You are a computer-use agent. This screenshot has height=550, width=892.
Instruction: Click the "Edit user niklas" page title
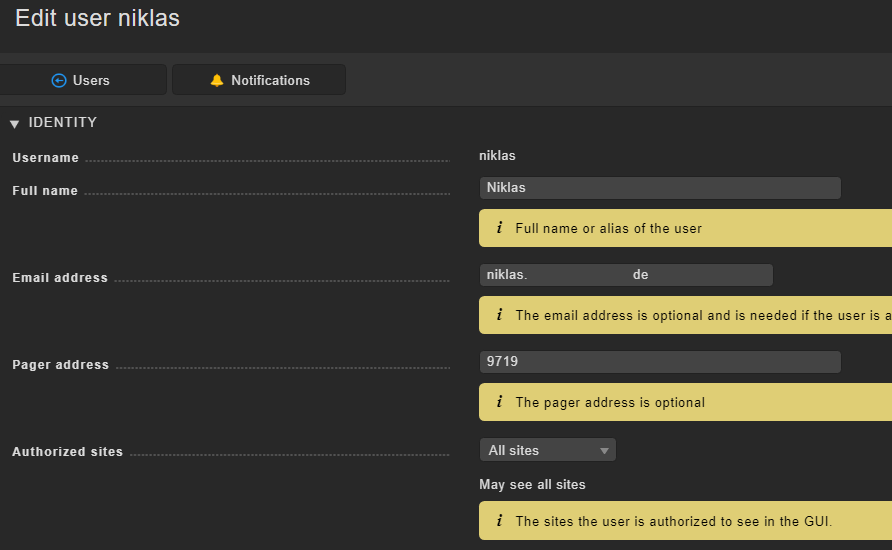tap(97, 18)
